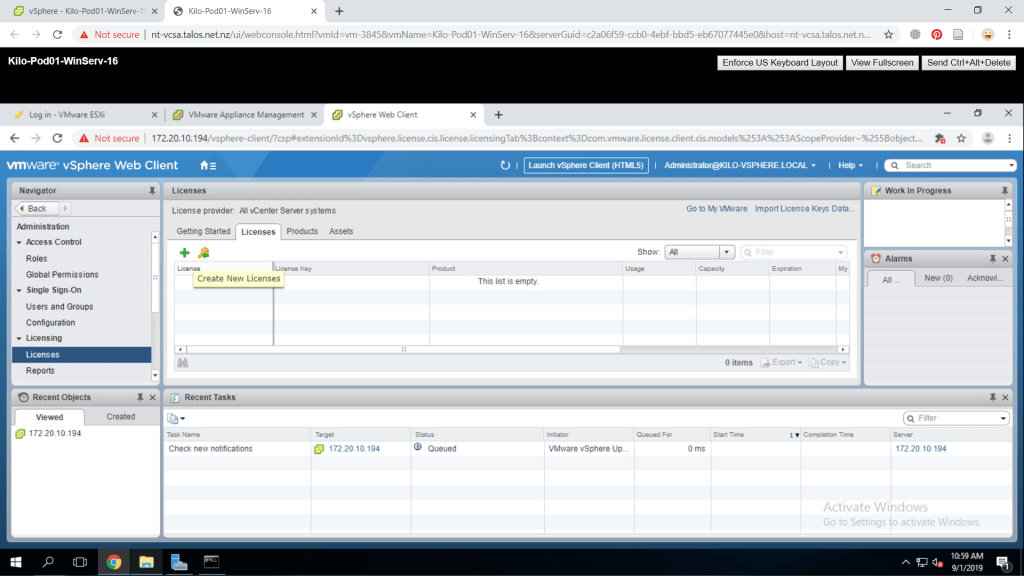Open the Show filter dropdown set to All

pos(700,252)
